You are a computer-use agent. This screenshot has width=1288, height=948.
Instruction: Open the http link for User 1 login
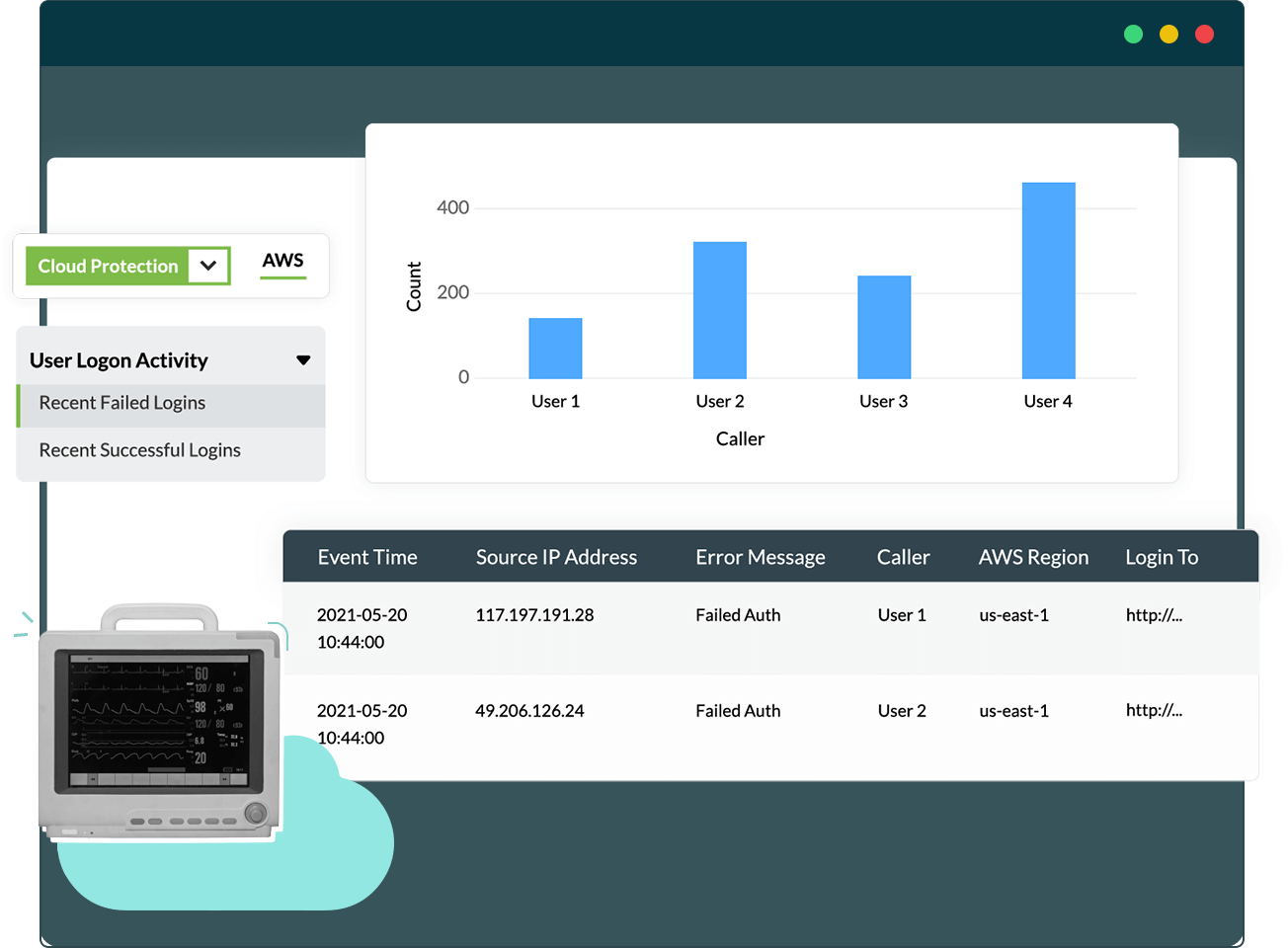1154,614
